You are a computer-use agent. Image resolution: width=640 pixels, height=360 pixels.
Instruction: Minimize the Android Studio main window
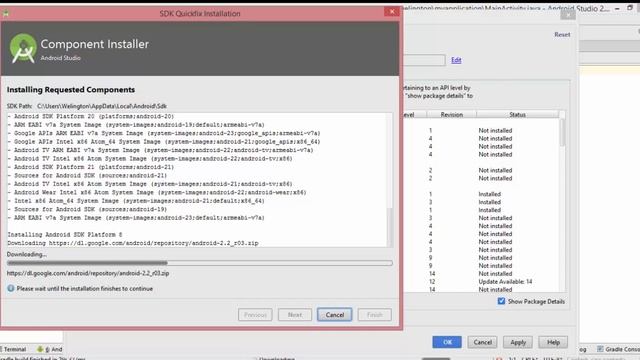point(618,8)
